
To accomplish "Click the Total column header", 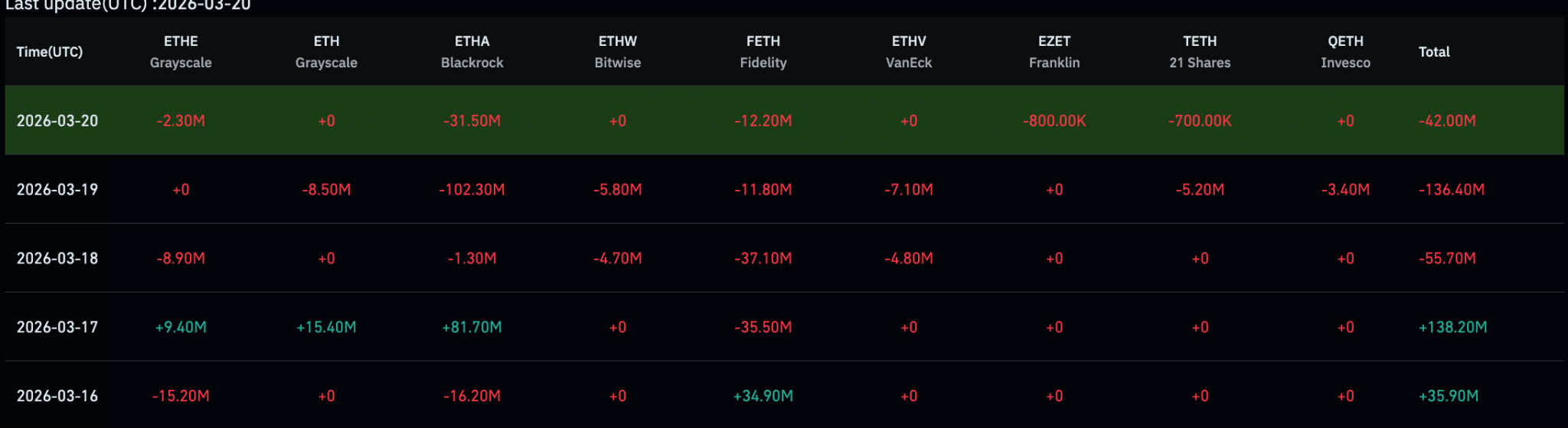I will point(1434,52).
